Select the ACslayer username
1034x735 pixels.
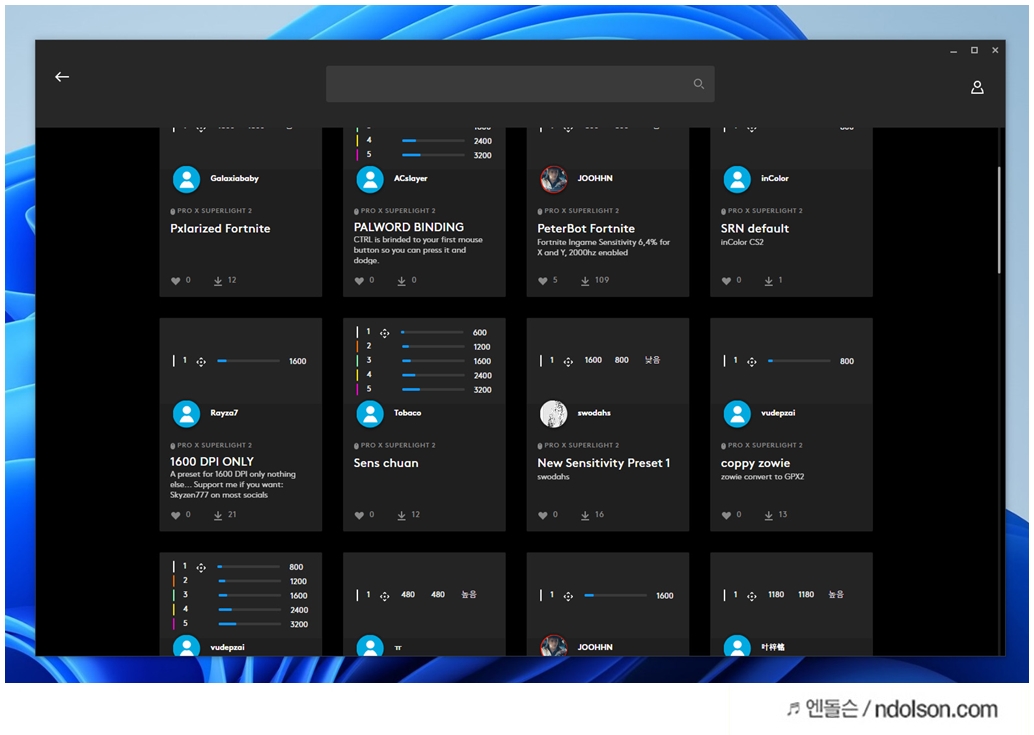coord(410,179)
